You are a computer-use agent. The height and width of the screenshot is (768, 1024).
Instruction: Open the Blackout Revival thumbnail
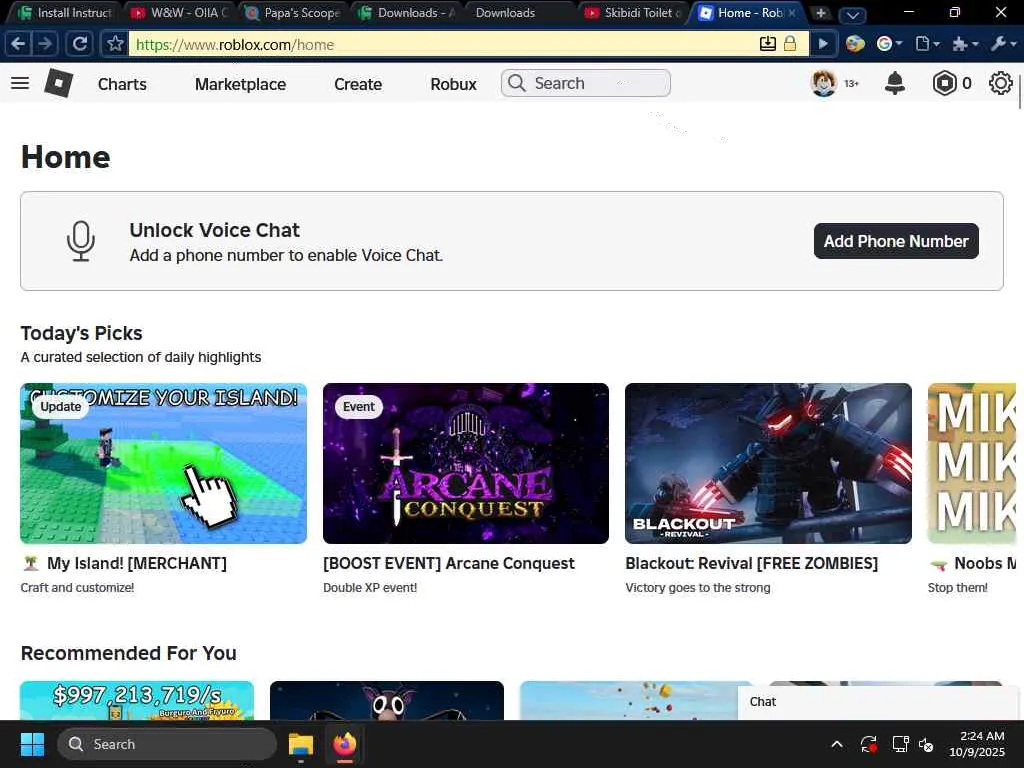768,463
